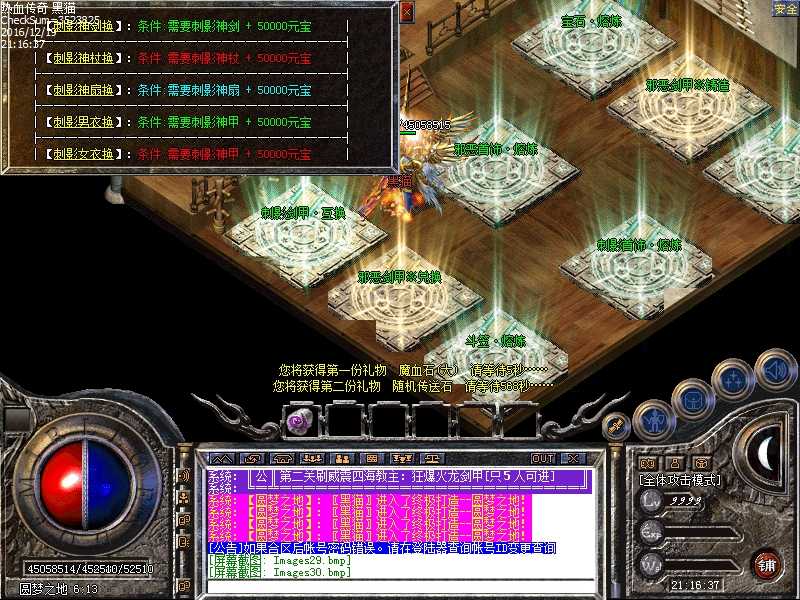
Task: Click the 您将获得第二份礼物 随机传送石 notice
Action: click(413, 386)
